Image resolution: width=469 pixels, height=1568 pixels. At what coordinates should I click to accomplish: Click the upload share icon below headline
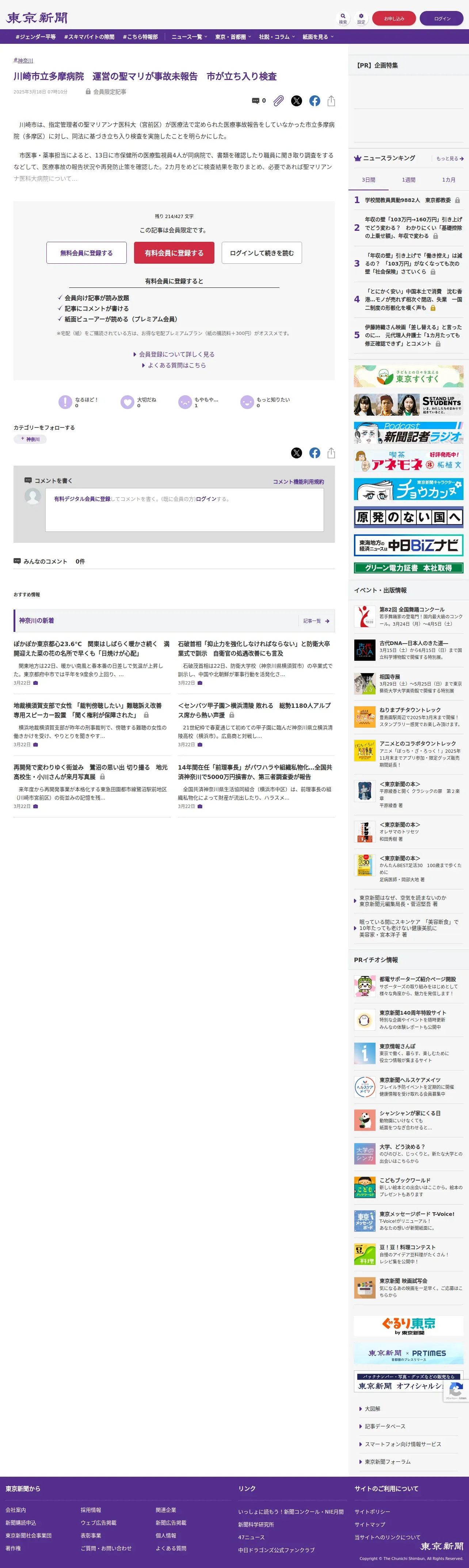point(331,101)
